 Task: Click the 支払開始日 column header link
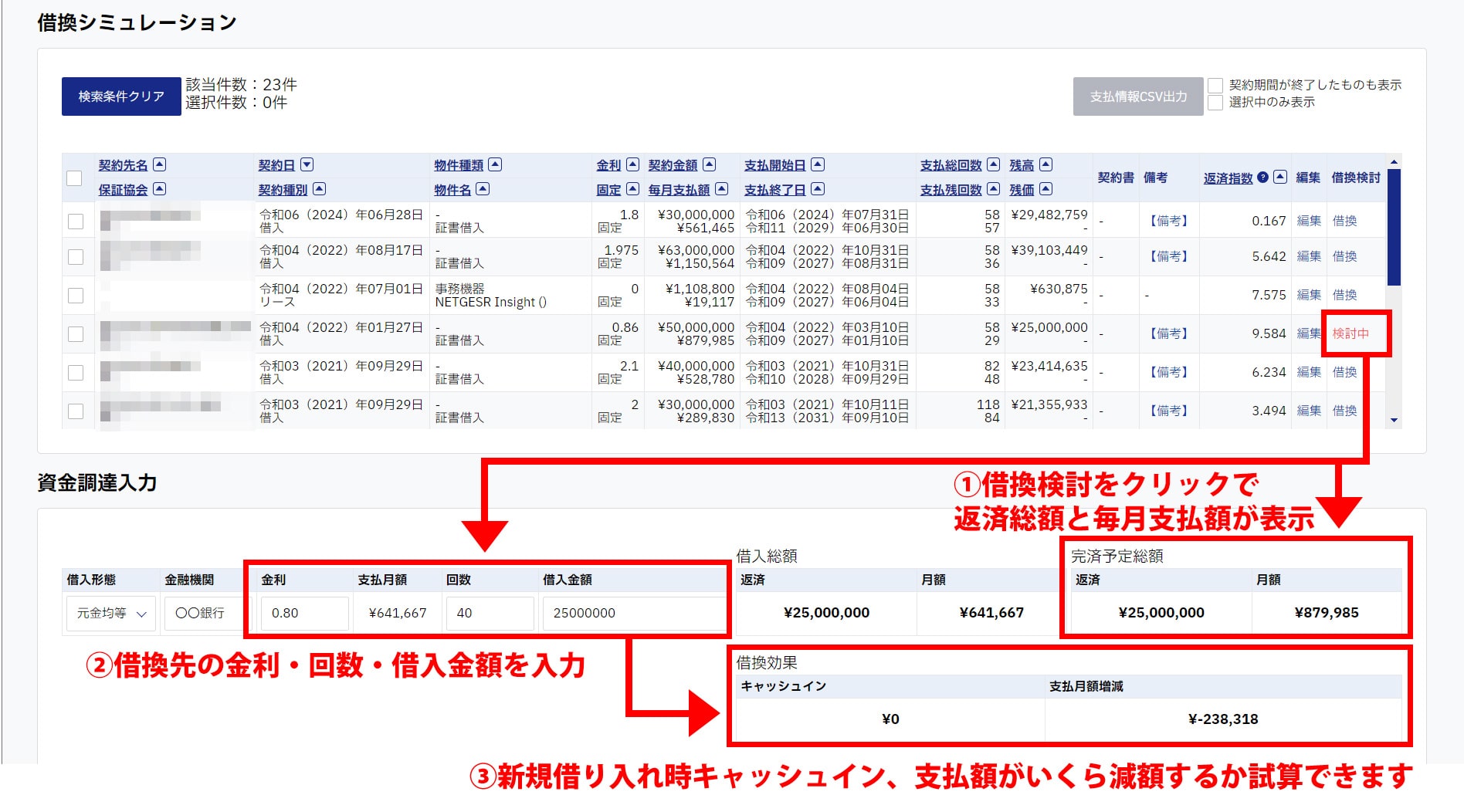(774, 165)
